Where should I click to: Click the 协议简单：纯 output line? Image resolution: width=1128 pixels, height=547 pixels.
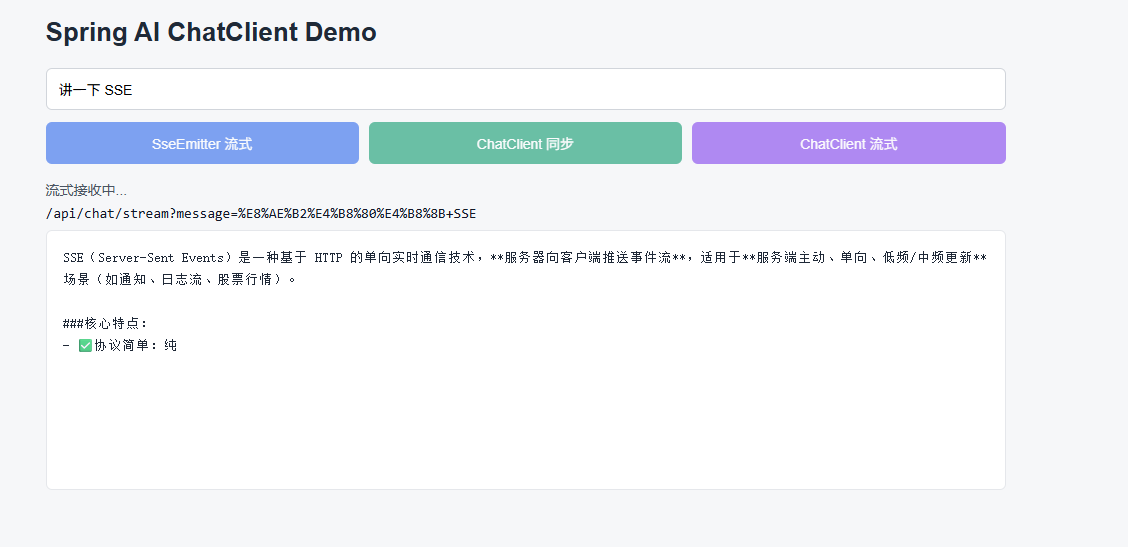click(120, 345)
